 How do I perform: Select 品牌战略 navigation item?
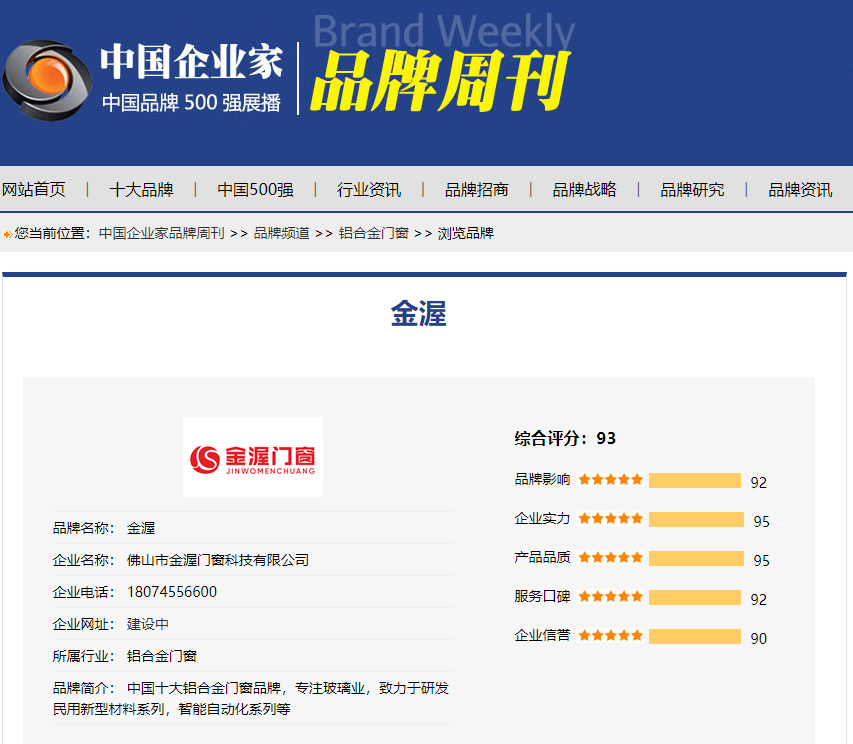(584, 190)
